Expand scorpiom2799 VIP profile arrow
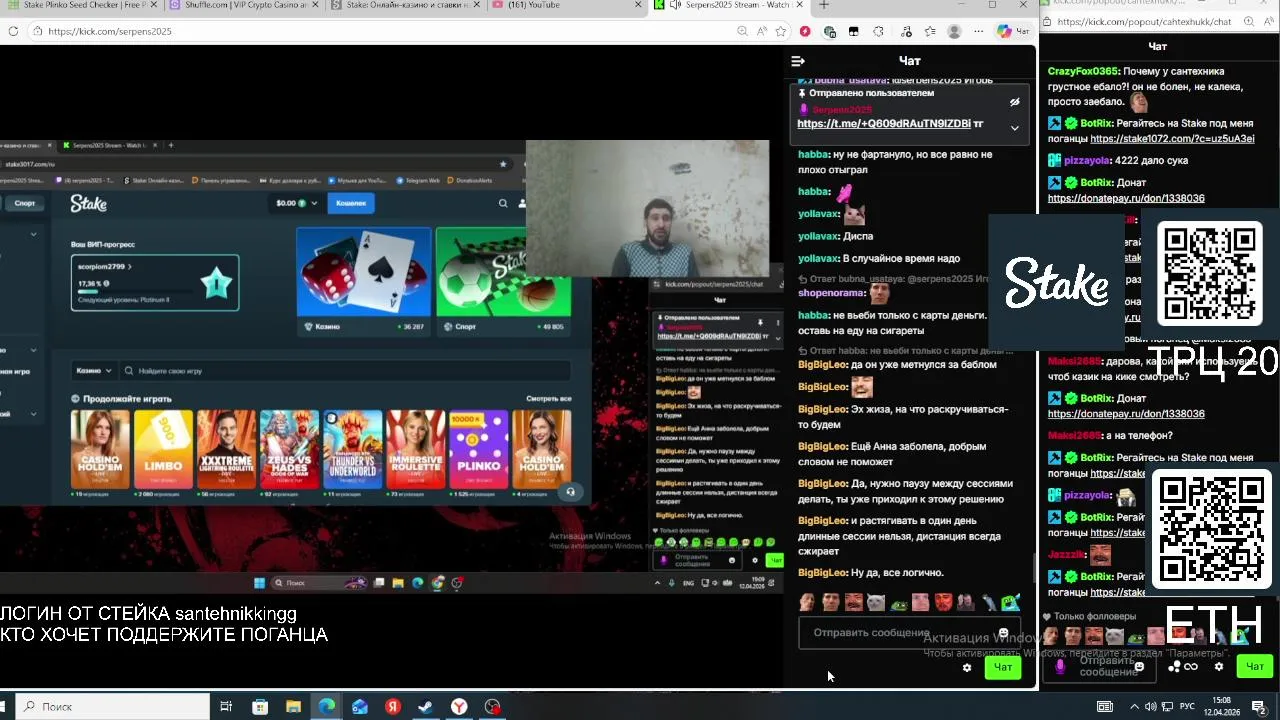 point(129,267)
